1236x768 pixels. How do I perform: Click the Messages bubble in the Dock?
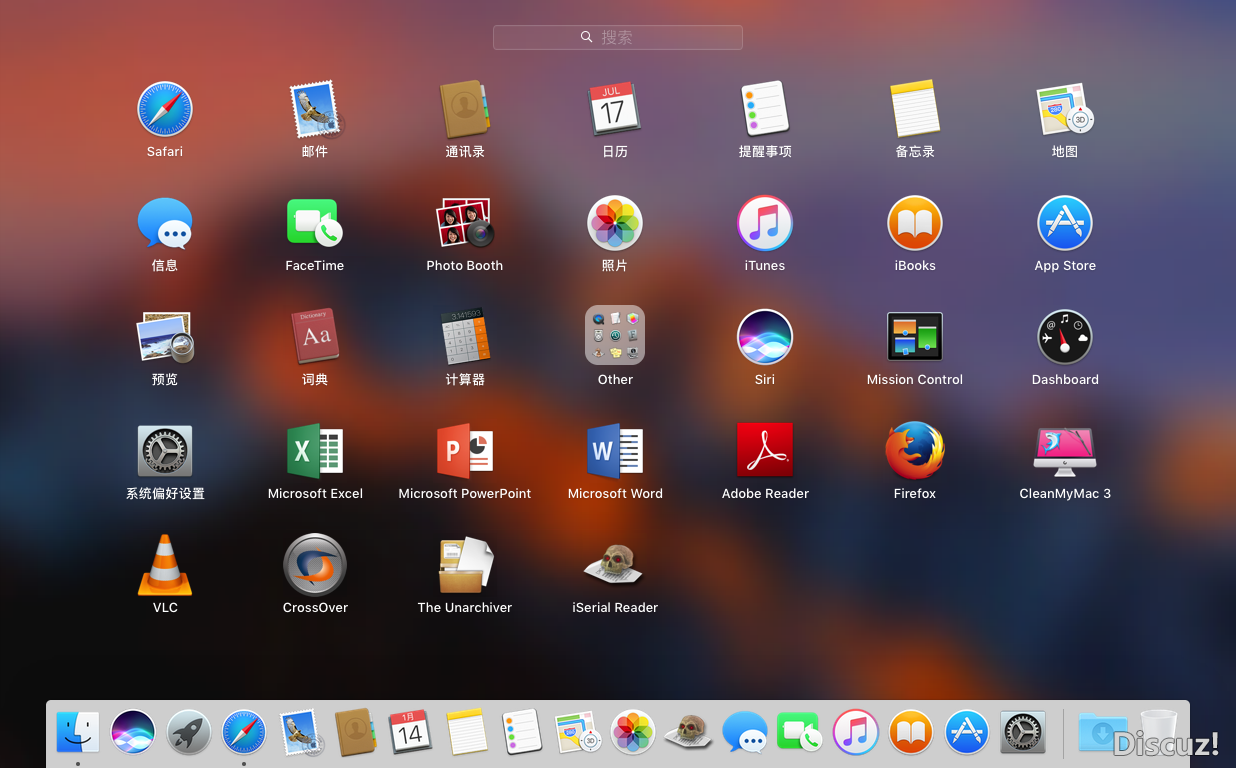(745, 733)
